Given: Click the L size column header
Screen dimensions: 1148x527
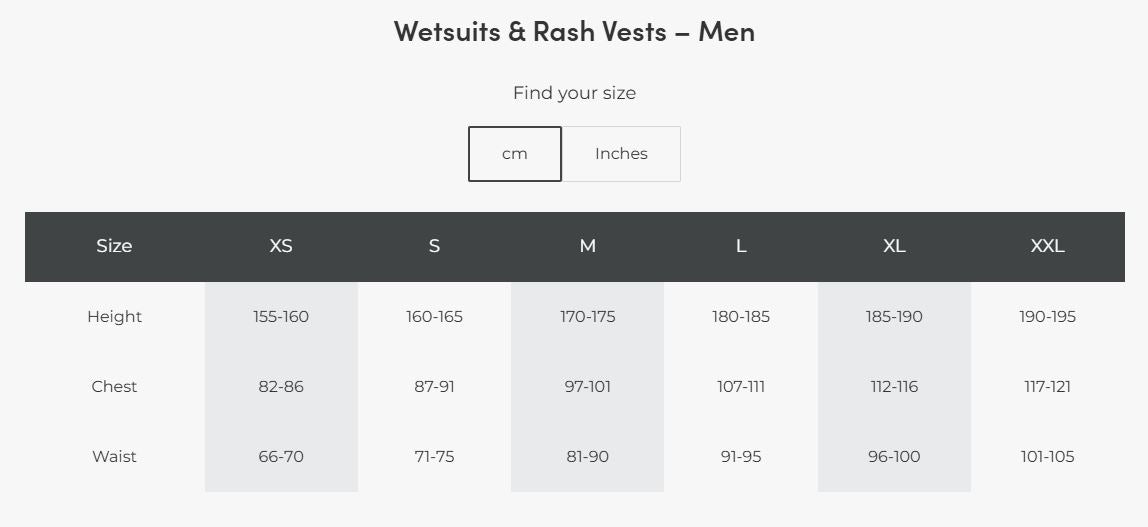Looking at the screenshot, I should tap(741, 246).
